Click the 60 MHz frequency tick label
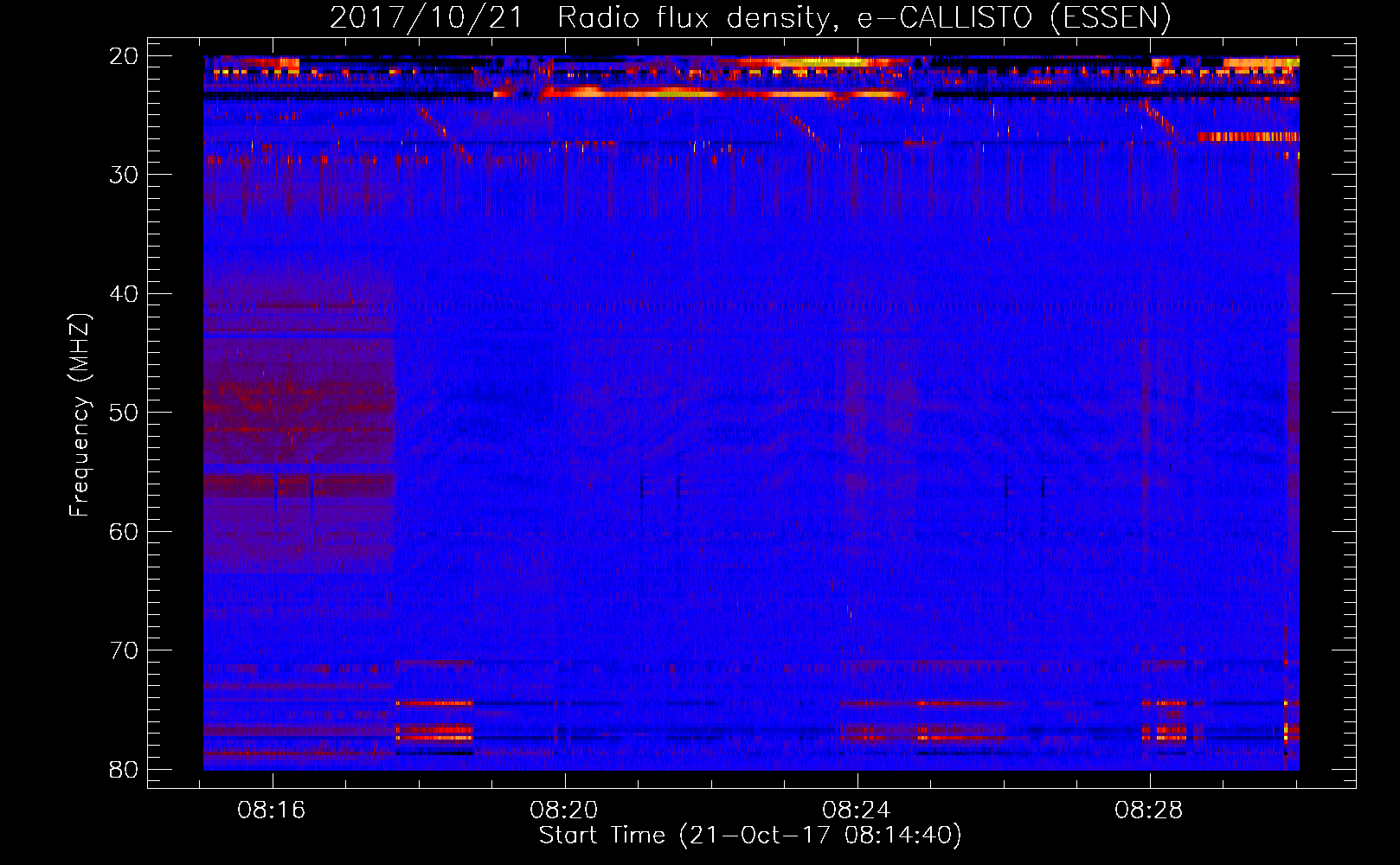The height and width of the screenshot is (865, 1400). point(124,532)
